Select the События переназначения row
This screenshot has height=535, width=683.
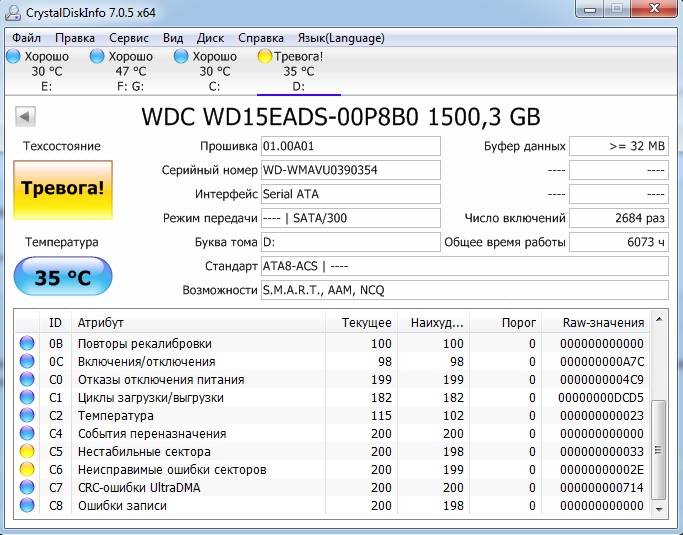[332, 433]
